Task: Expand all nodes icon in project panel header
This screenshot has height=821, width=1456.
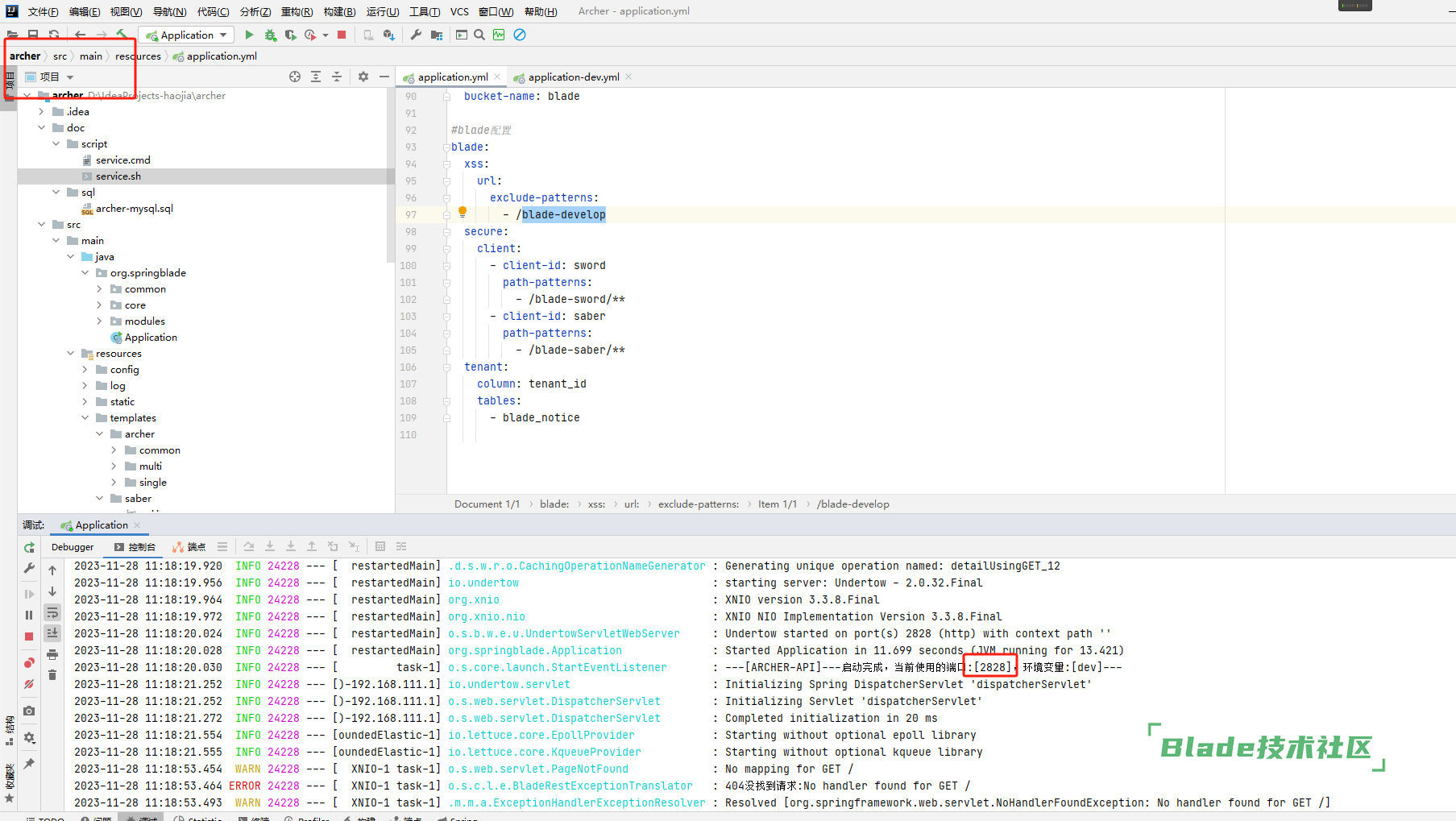Action: click(x=316, y=77)
